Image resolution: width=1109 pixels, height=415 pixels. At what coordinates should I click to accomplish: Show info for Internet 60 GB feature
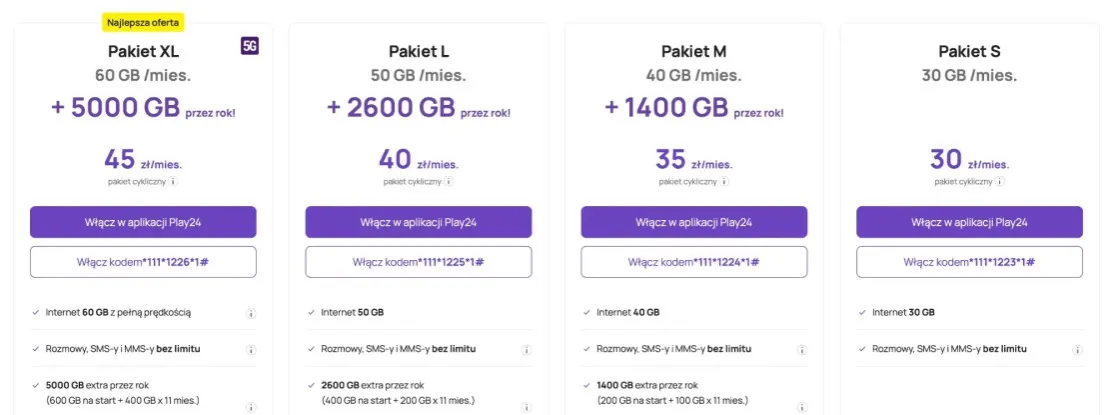(x=250, y=313)
